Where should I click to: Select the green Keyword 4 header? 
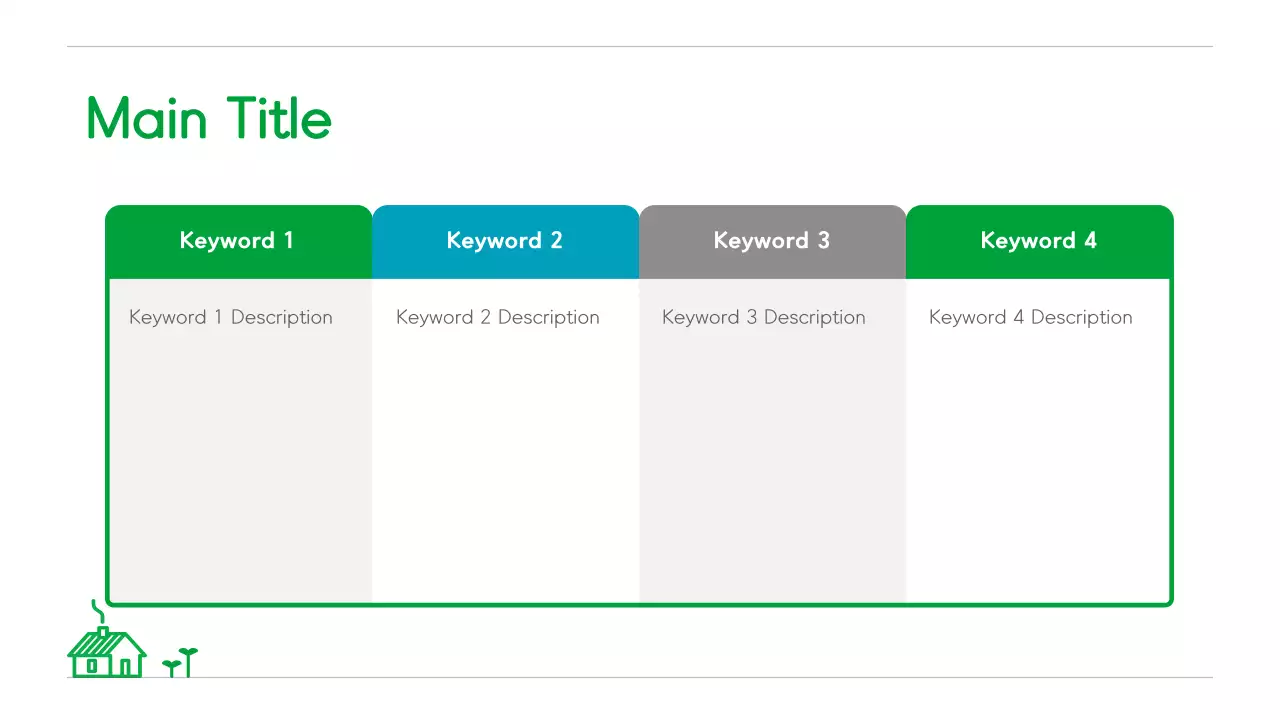pos(1039,241)
